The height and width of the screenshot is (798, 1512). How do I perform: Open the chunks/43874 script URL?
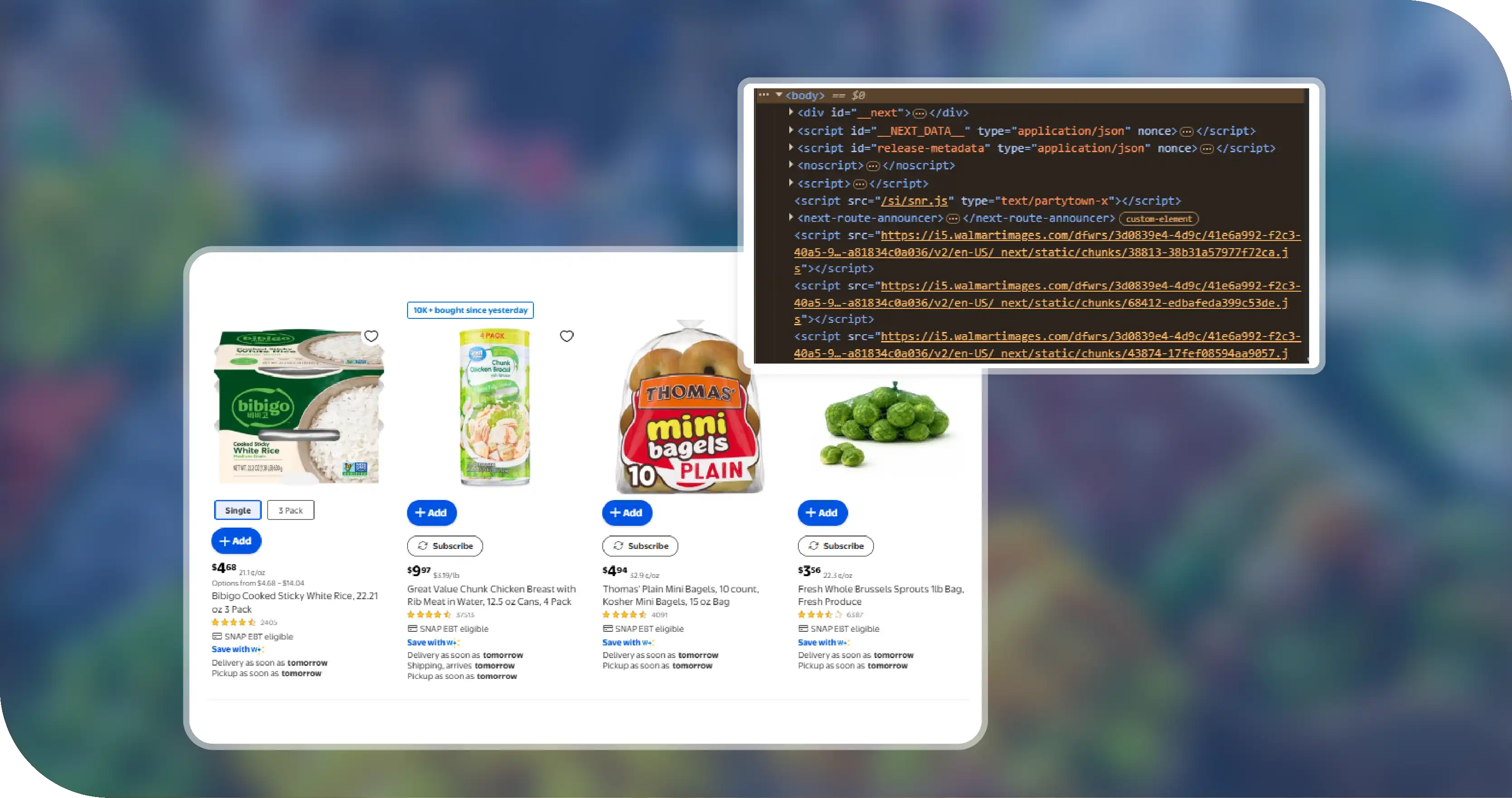point(1047,345)
